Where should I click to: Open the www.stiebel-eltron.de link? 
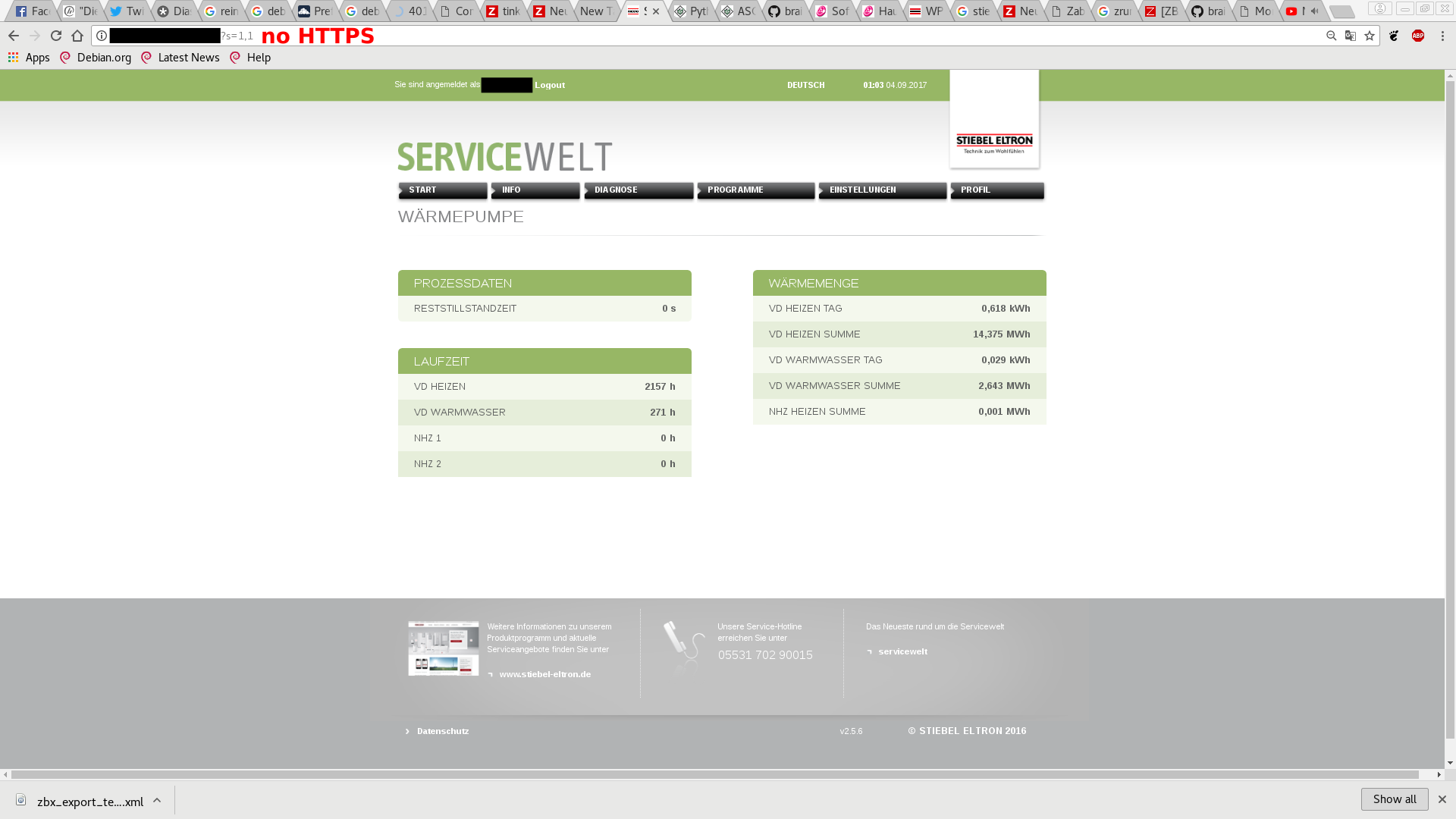(544, 674)
